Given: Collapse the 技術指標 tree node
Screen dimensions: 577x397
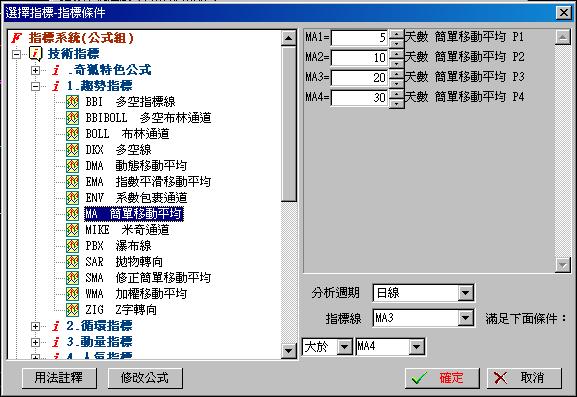Looking at the screenshot, I should (16, 54).
